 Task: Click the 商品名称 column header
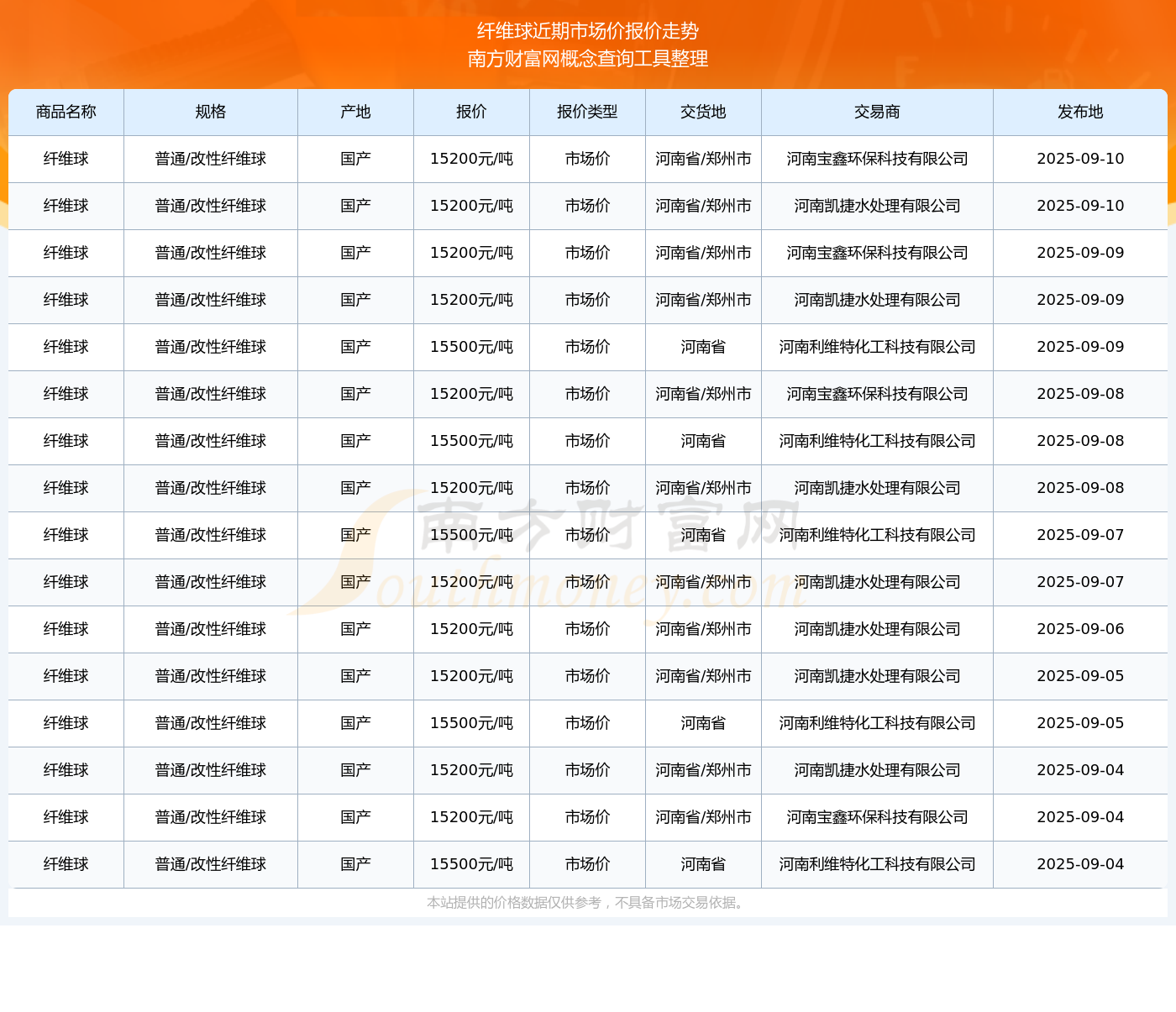coord(66,112)
